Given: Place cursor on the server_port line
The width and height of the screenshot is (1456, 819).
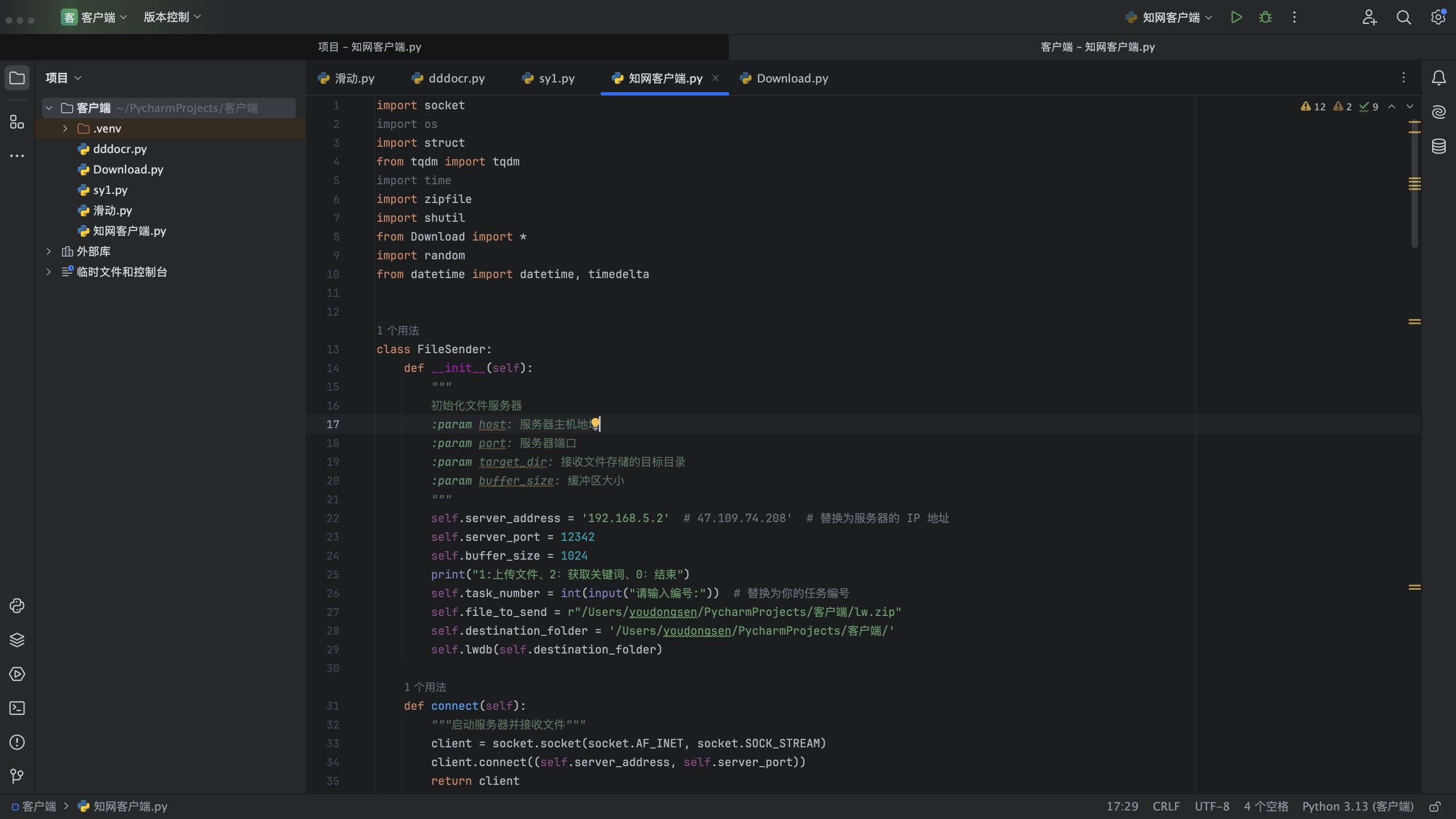Looking at the screenshot, I should (x=512, y=537).
